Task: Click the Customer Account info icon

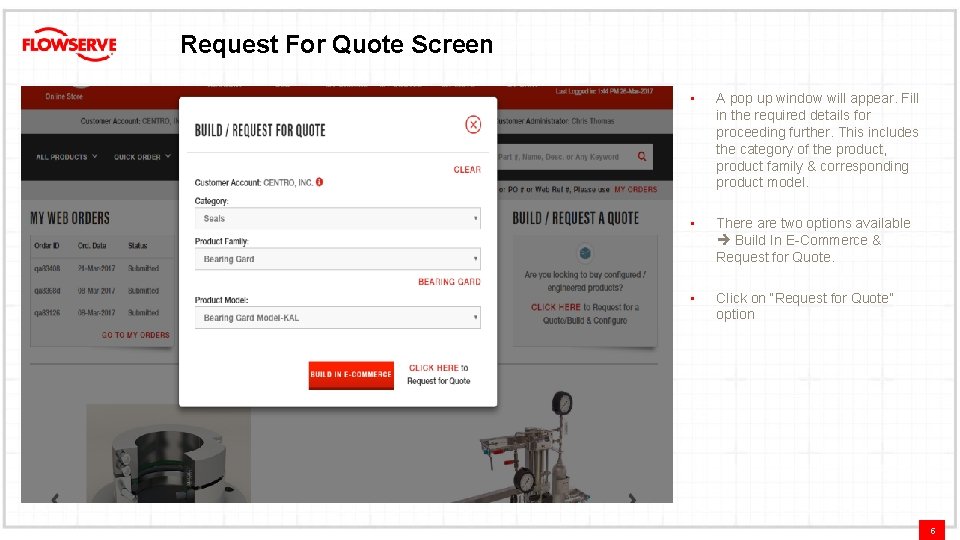Action: click(x=320, y=182)
